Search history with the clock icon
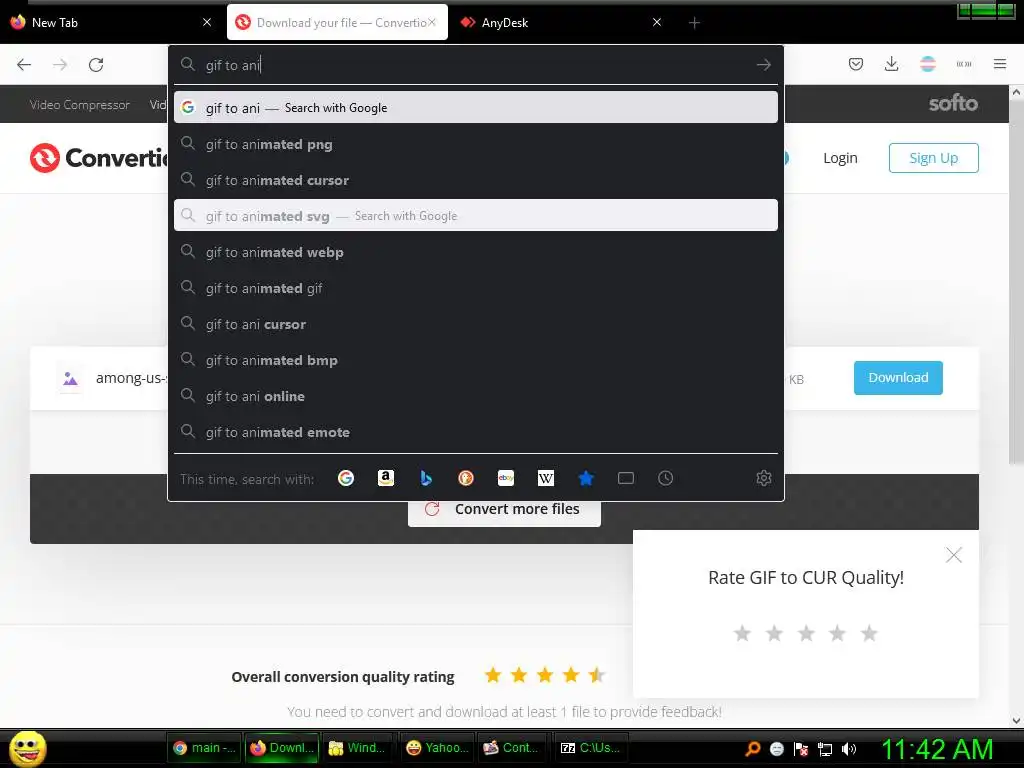Screen dimensions: 1024x768 pyautogui.click(x=665, y=478)
